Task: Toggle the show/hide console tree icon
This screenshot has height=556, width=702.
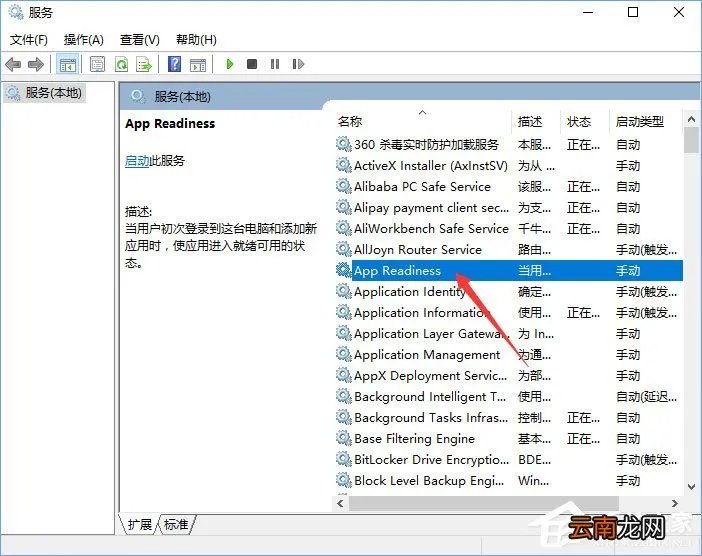Action: coord(68,64)
